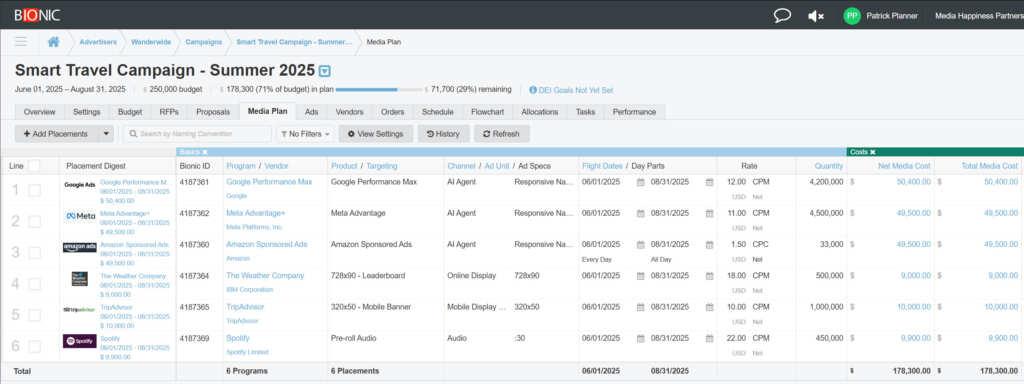Open start date calendar for Meta Advantage+

click(x=641, y=214)
